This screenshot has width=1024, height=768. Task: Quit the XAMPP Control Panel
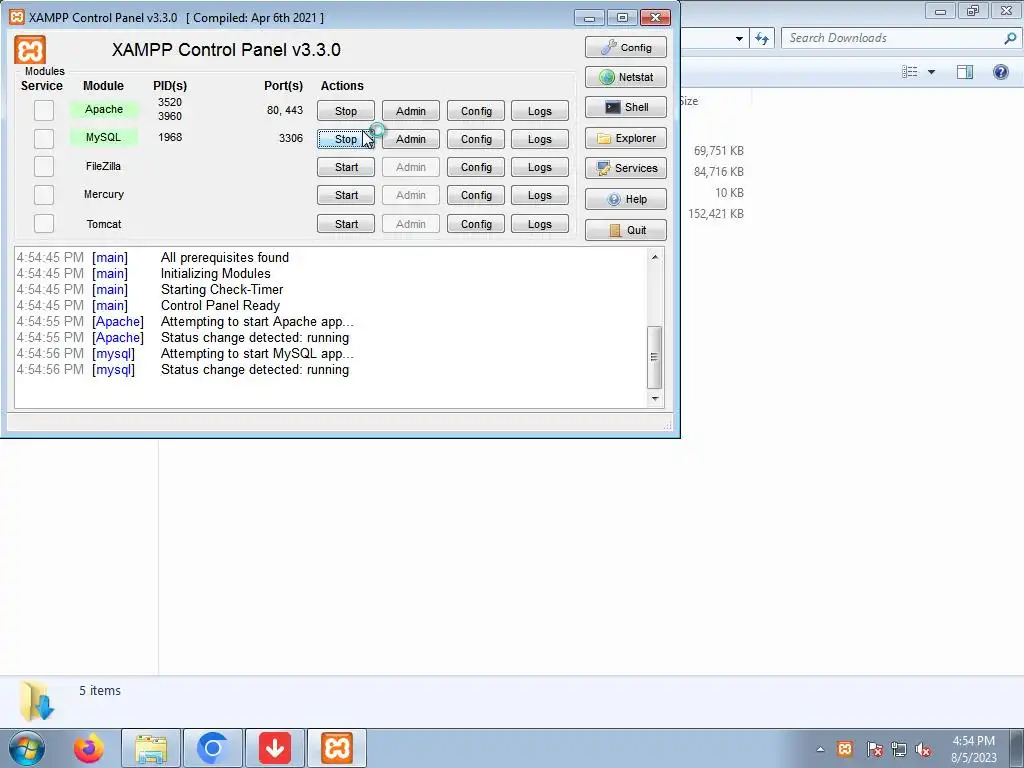pyautogui.click(x=626, y=230)
